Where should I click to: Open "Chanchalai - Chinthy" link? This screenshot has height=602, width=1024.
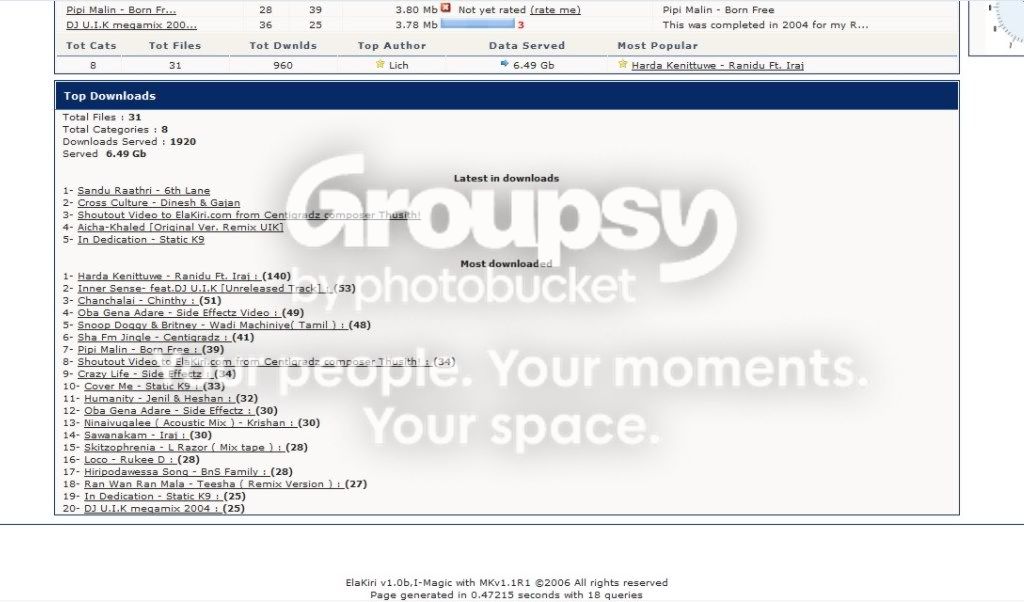pos(137,301)
